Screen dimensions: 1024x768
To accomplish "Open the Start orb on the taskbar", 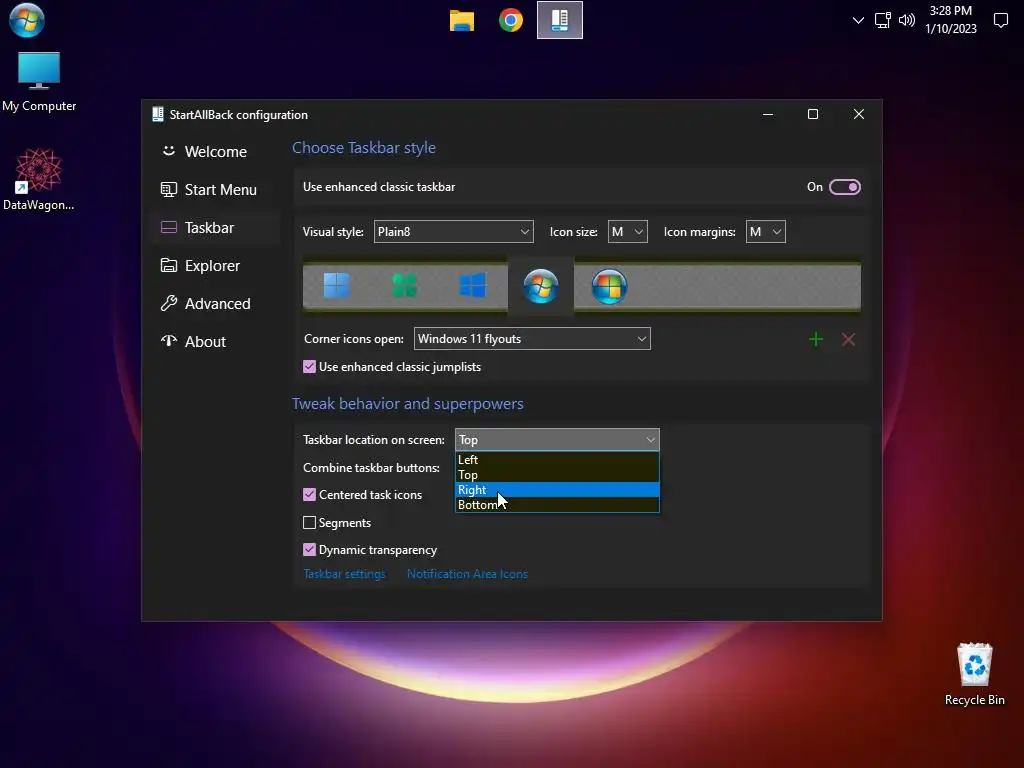I will 27,20.
